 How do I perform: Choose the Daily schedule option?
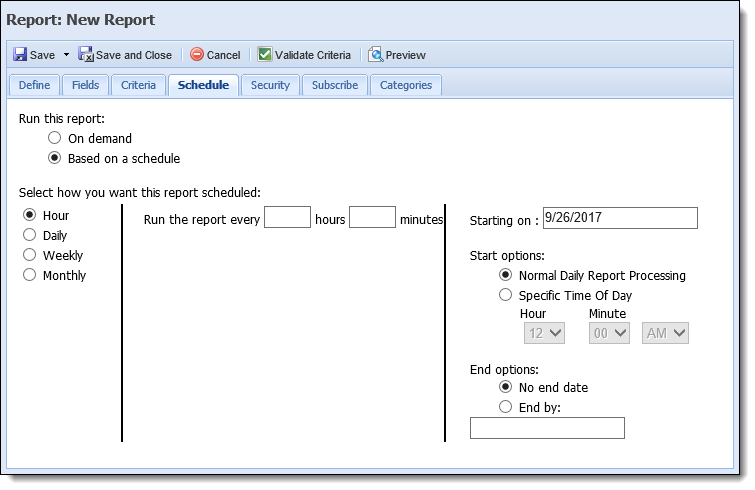29,234
